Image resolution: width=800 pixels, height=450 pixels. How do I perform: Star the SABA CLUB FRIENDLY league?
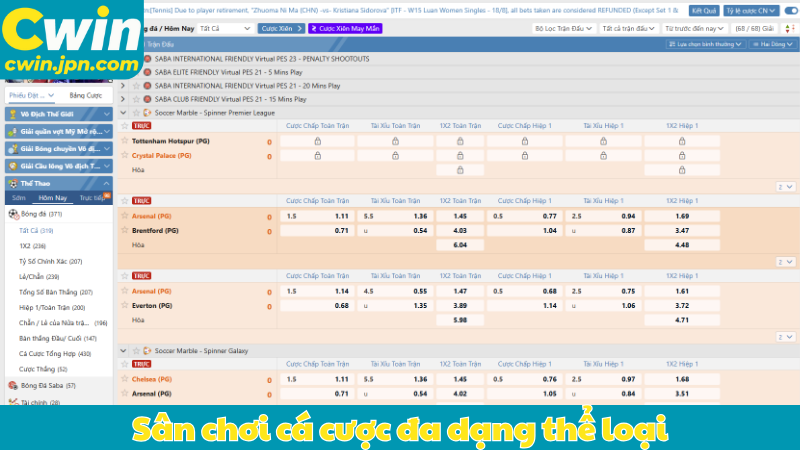pyautogui.click(x=134, y=99)
